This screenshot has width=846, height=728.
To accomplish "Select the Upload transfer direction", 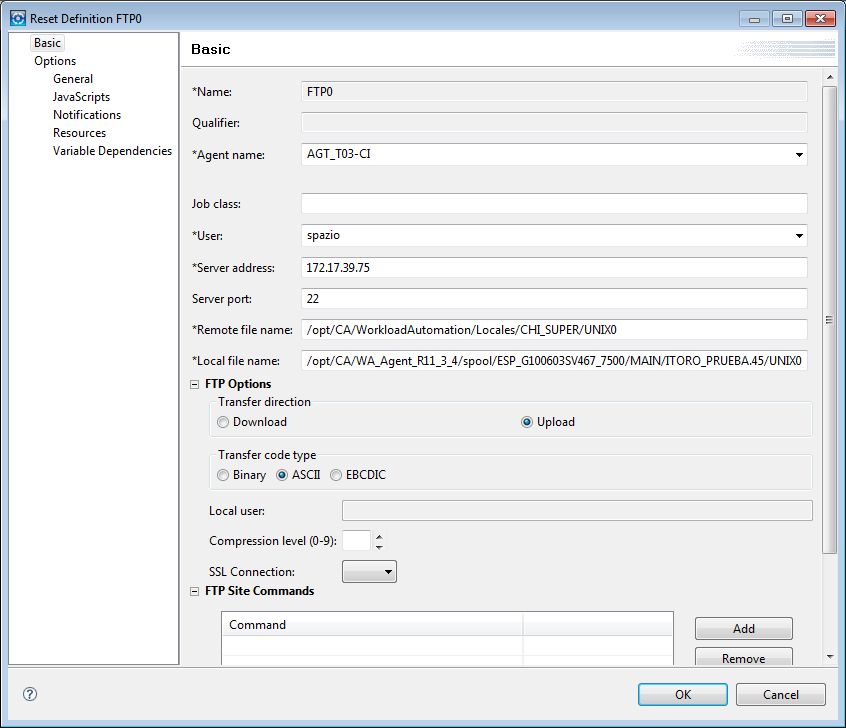I will (x=527, y=421).
